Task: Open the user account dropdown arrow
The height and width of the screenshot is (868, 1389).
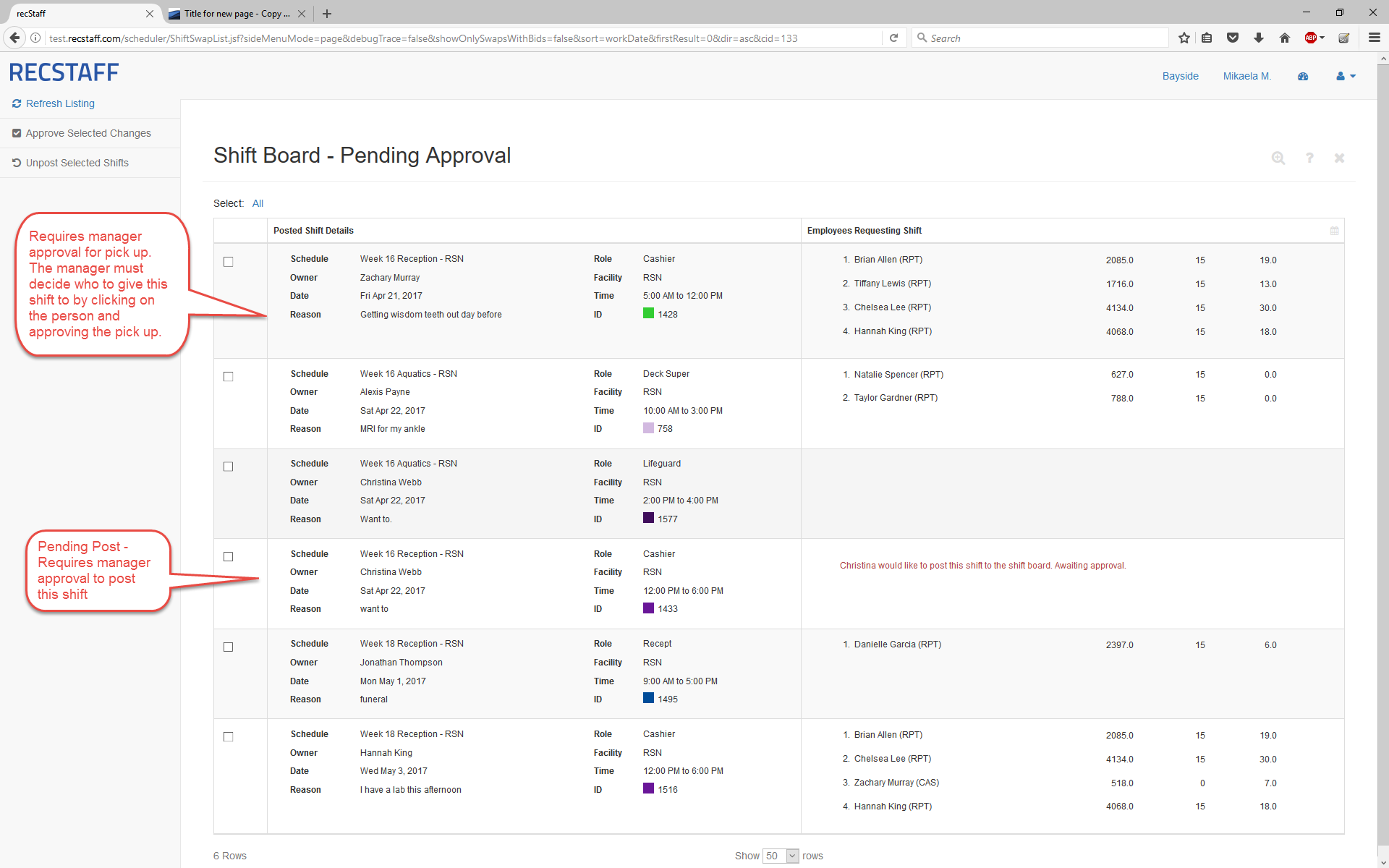Action: (1352, 77)
